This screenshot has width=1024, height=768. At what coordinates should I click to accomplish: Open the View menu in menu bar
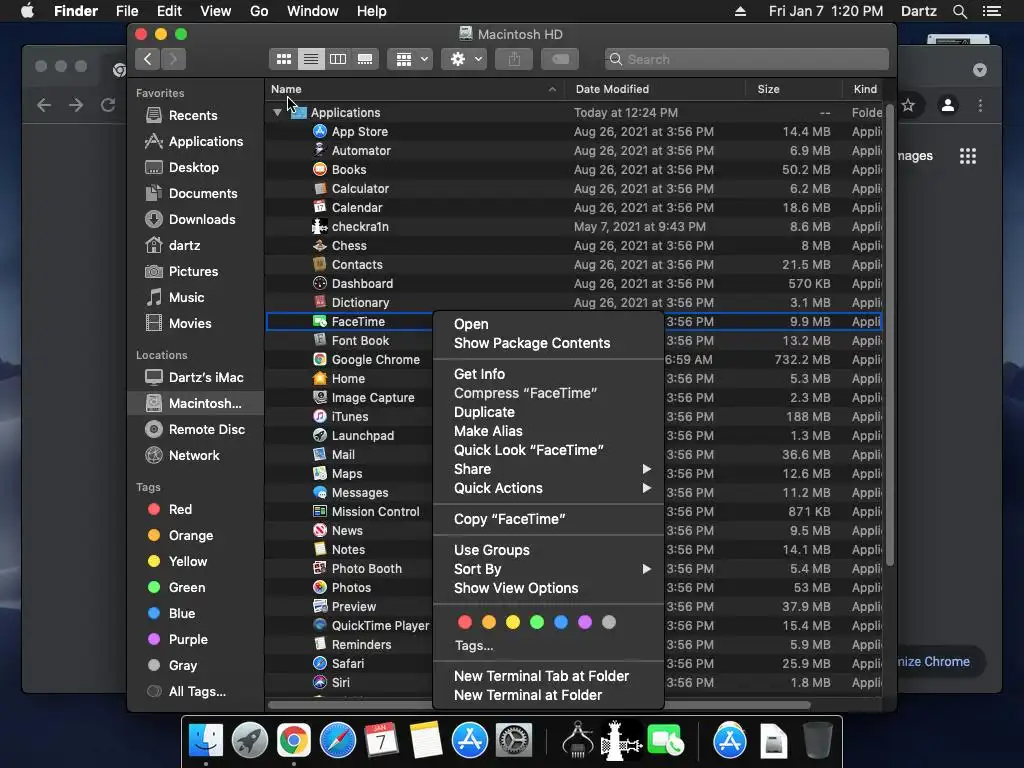pos(216,11)
